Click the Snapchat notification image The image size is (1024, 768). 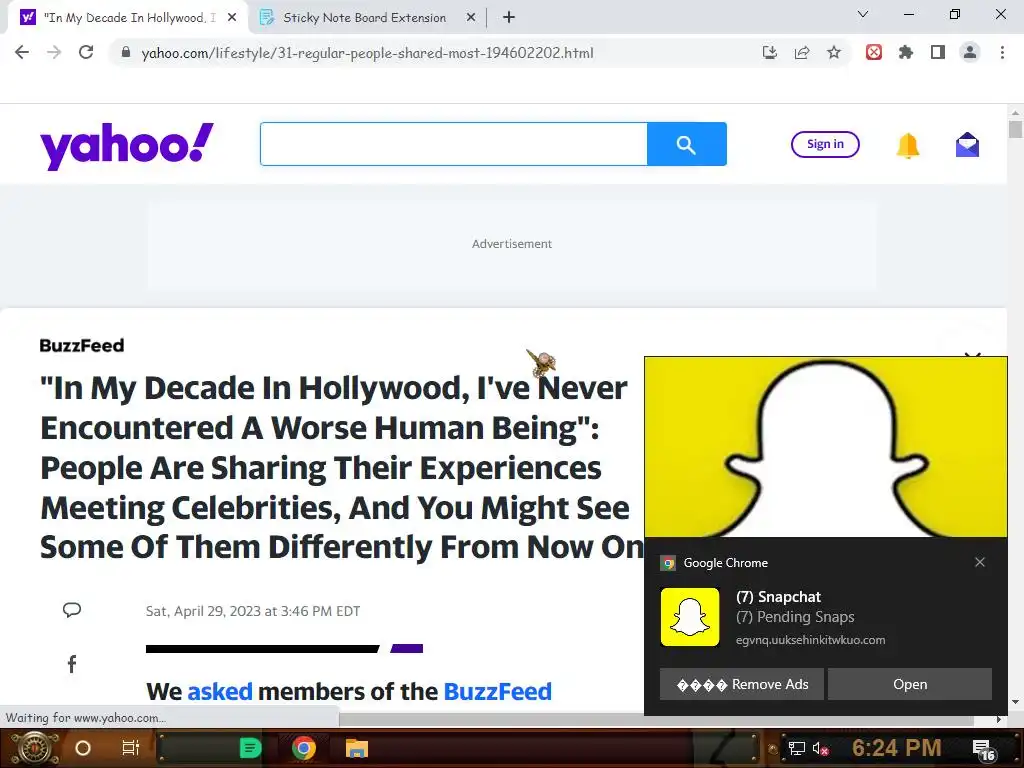825,447
